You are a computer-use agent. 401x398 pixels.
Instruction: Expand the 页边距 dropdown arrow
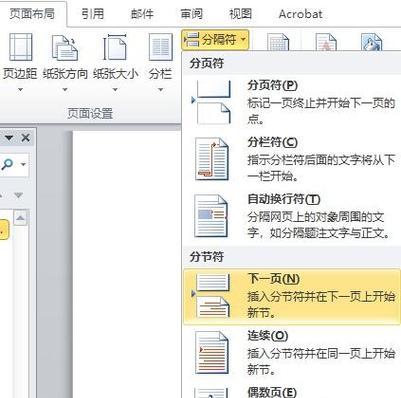(x=20, y=89)
